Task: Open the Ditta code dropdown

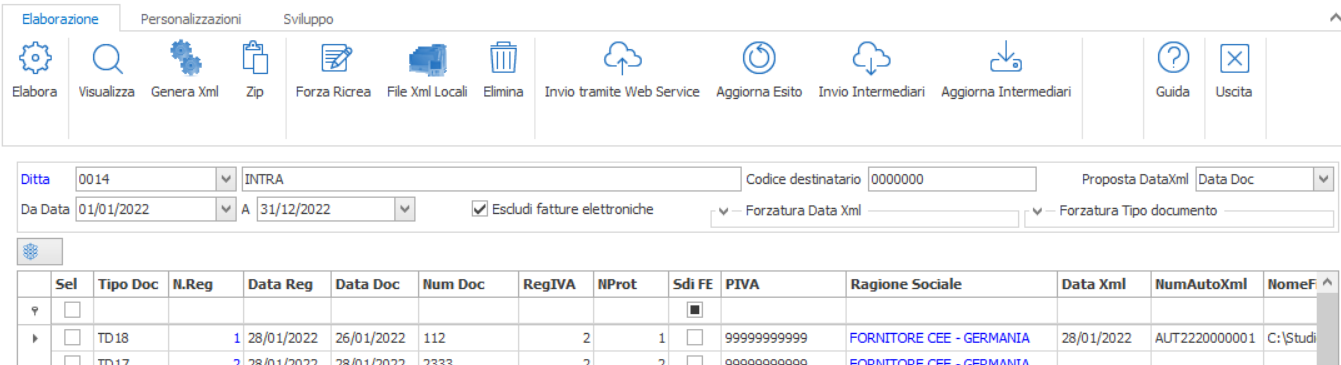Action: pyautogui.click(x=225, y=180)
